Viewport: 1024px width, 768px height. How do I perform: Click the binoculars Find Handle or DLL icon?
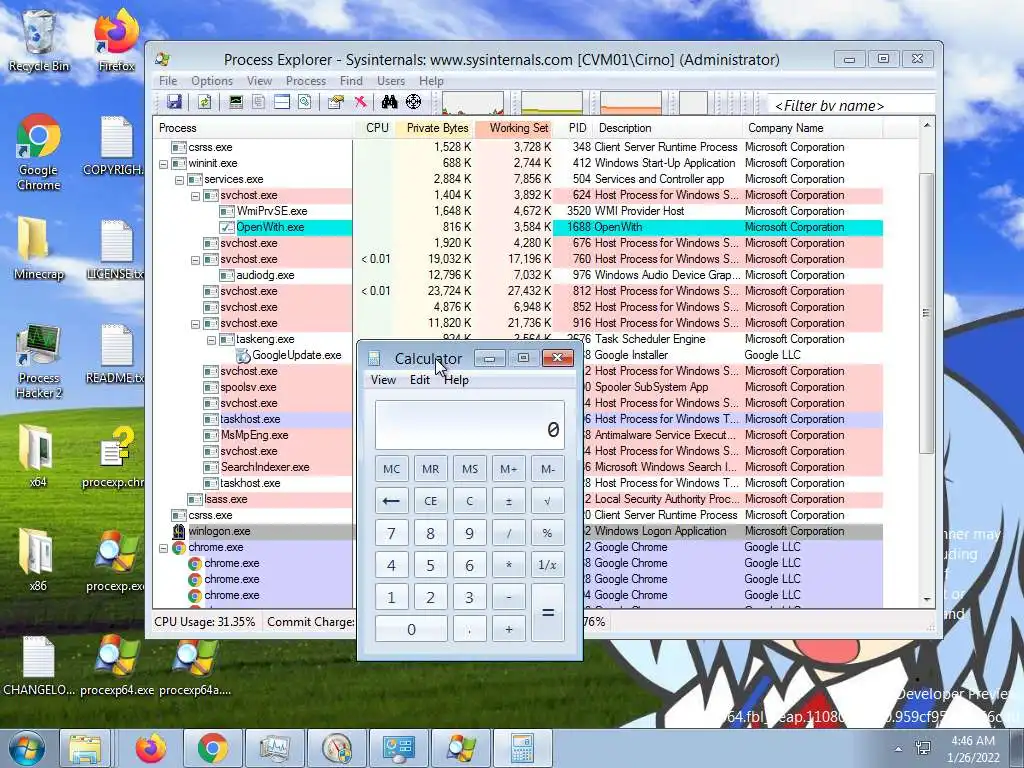[389, 102]
